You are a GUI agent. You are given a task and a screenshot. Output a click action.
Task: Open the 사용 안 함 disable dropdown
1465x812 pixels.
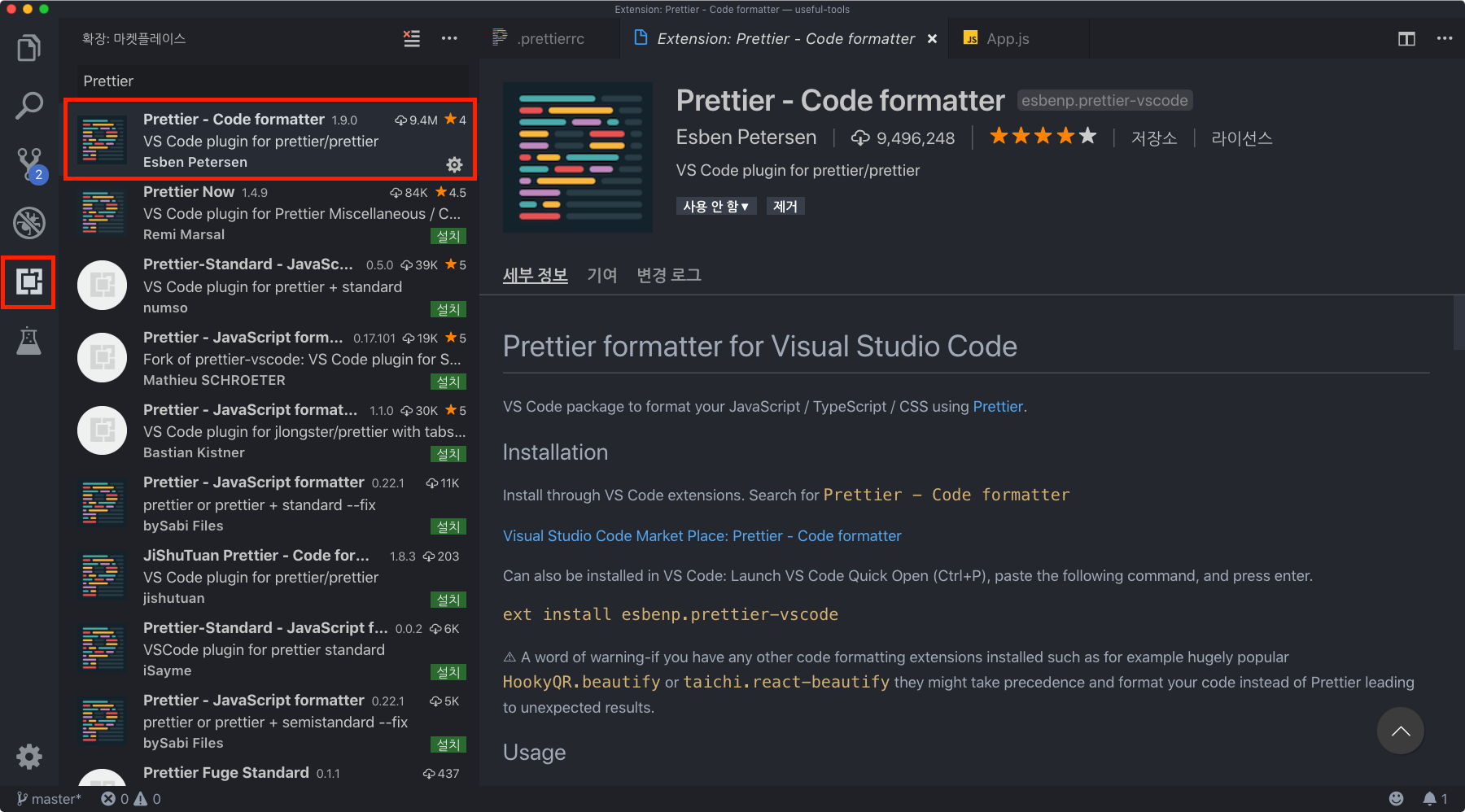pyautogui.click(x=716, y=207)
